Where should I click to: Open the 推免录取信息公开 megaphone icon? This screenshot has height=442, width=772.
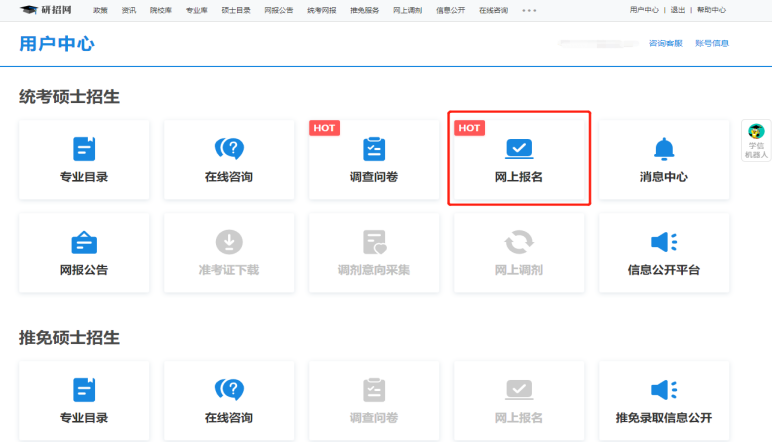664,390
